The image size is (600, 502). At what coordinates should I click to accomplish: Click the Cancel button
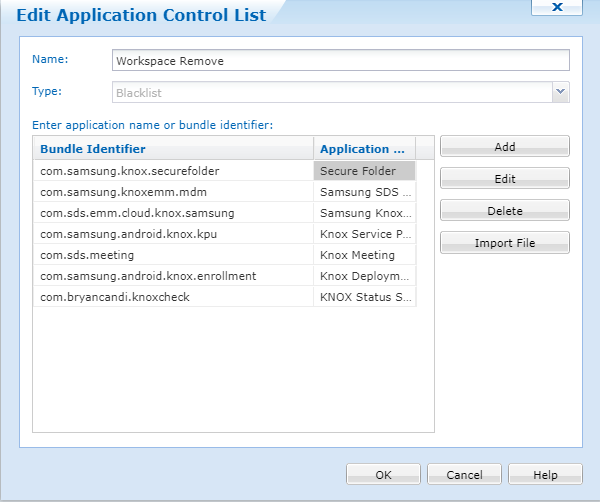click(x=464, y=475)
